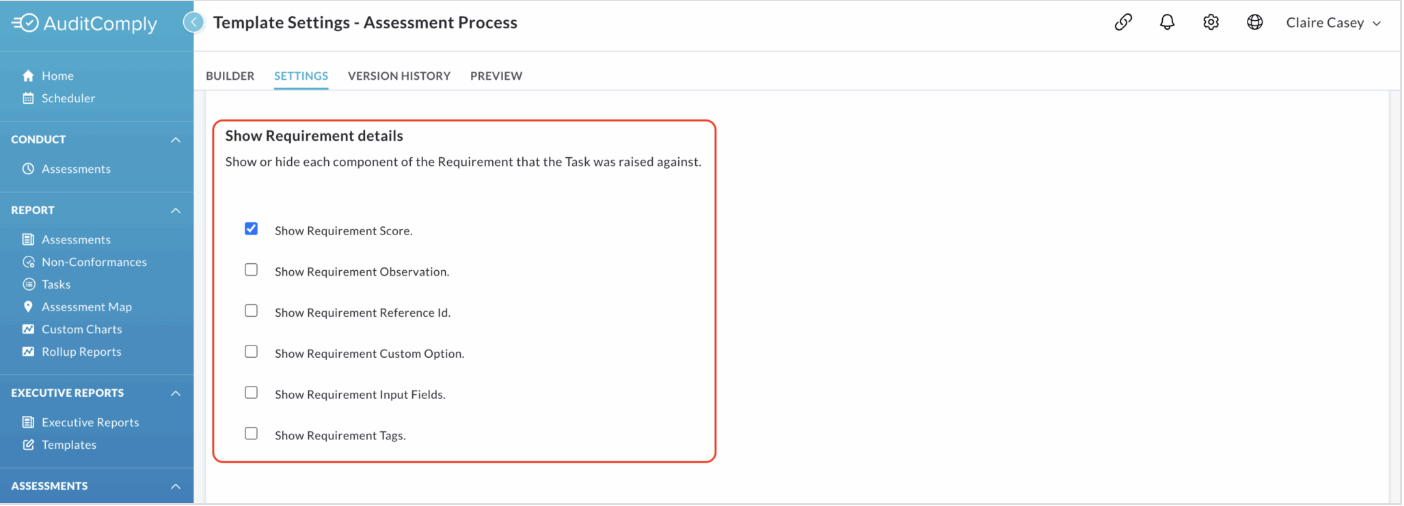1404x506 pixels.
Task: Open the Non-Conformances link
Action: coord(84,262)
